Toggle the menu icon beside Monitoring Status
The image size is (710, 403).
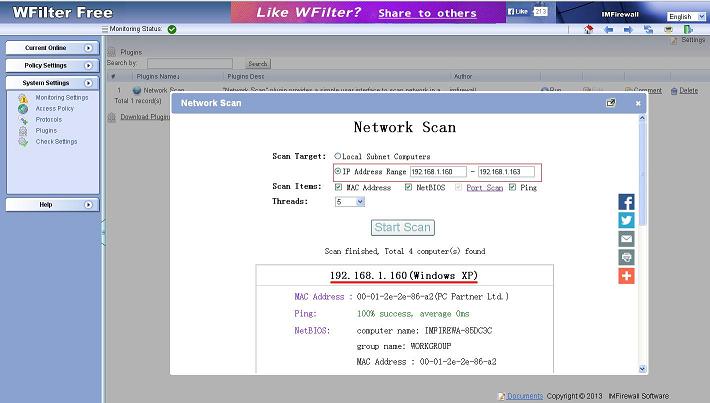pyautogui.click(x=105, y=29)
